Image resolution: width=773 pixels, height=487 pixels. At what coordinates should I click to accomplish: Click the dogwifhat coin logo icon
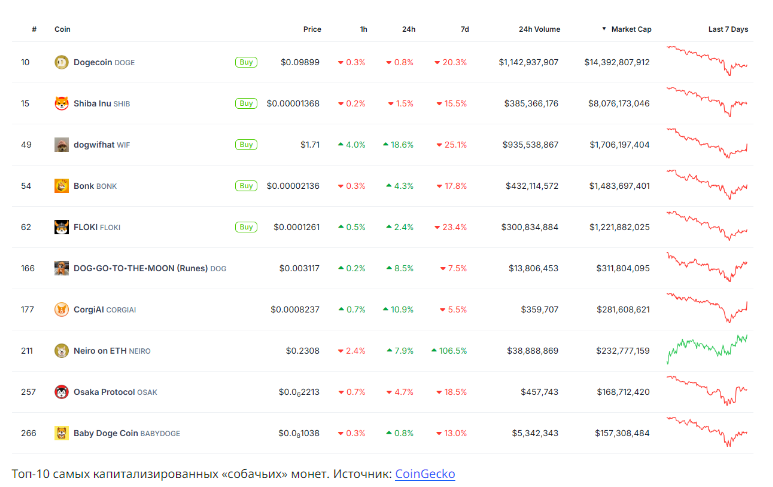61,144
